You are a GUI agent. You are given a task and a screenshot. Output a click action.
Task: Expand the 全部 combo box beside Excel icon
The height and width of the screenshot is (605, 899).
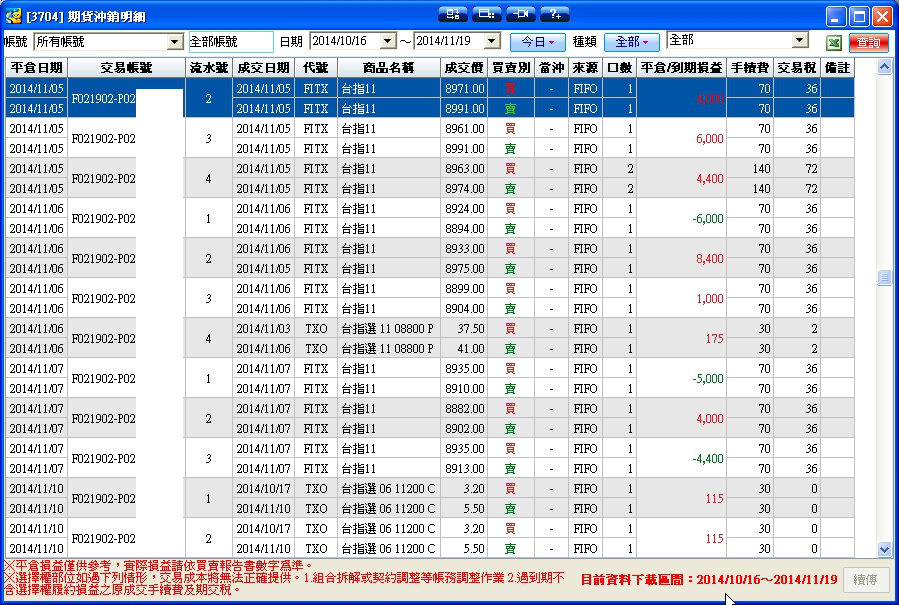pos(799,40)
